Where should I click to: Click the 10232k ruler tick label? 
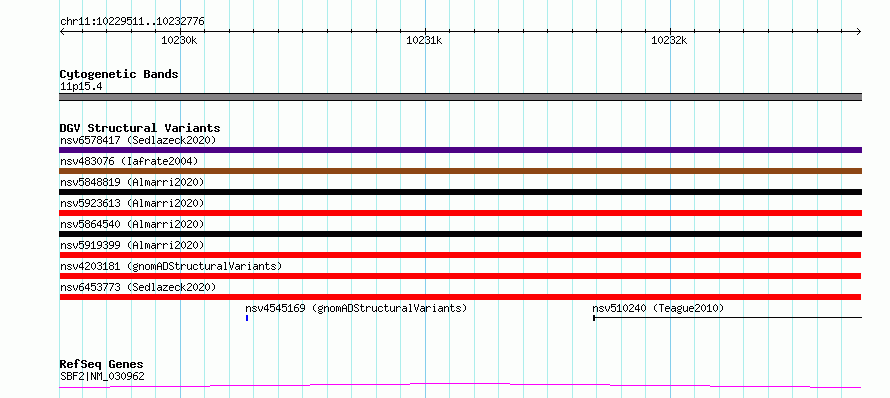tap(669, 40)
